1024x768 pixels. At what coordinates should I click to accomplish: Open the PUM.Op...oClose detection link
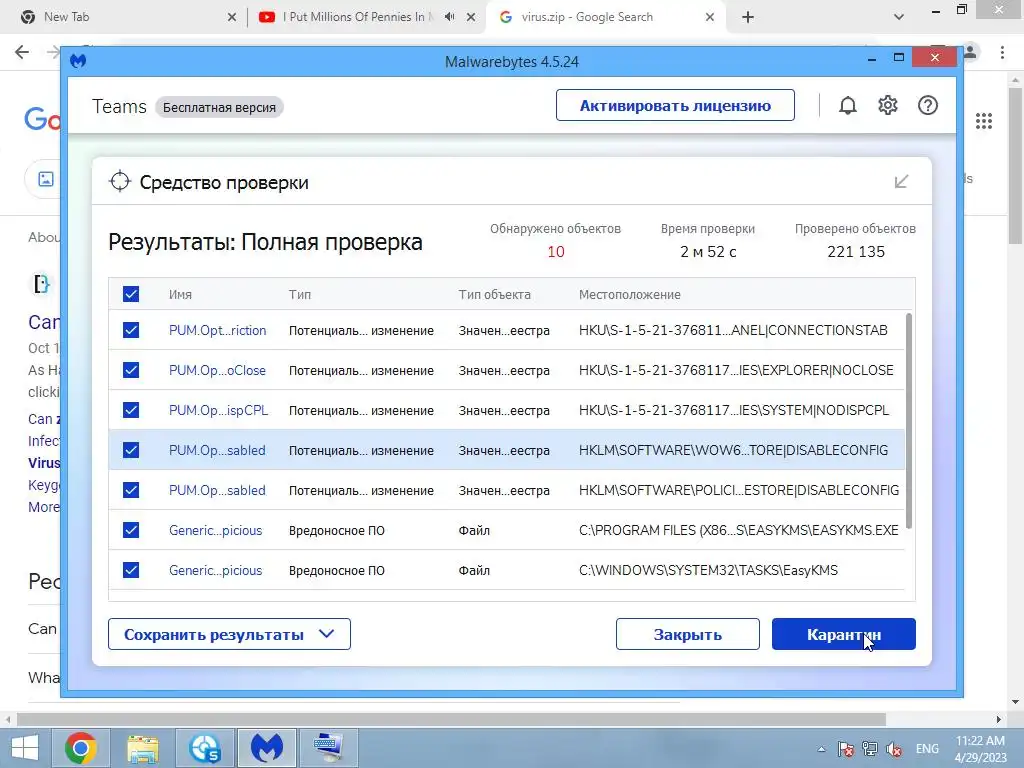(x=217, y=370)
